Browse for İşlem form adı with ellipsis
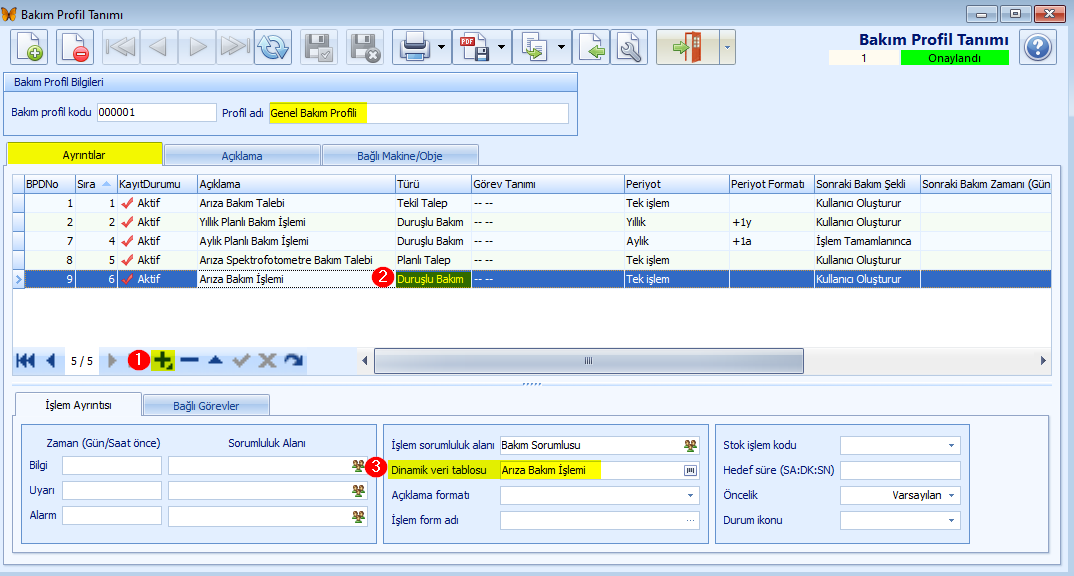Viewport: 1074px width, 576px height. click(x=690, y=521)
